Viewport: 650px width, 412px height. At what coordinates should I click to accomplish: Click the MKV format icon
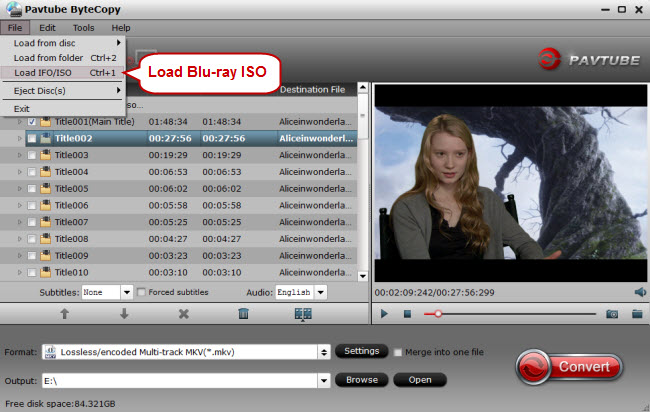click(50, 352)
